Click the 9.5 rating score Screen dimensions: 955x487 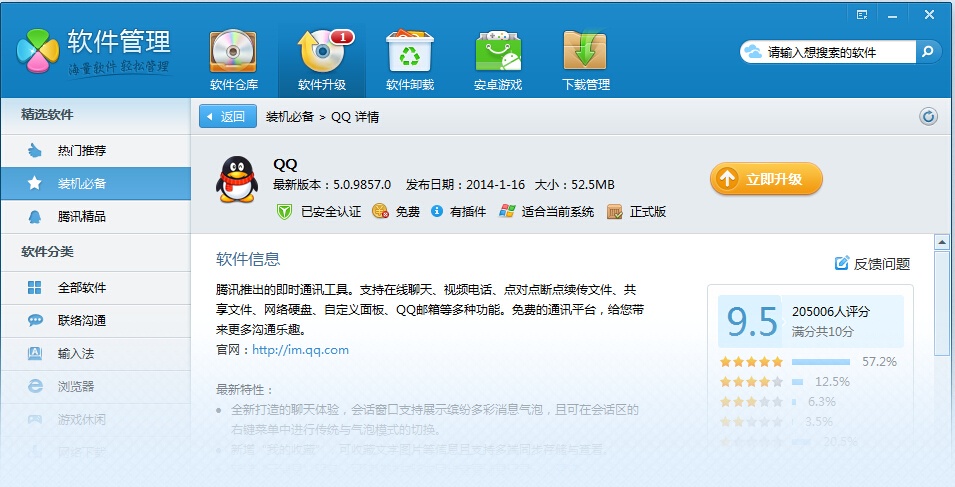coord(752,321)
